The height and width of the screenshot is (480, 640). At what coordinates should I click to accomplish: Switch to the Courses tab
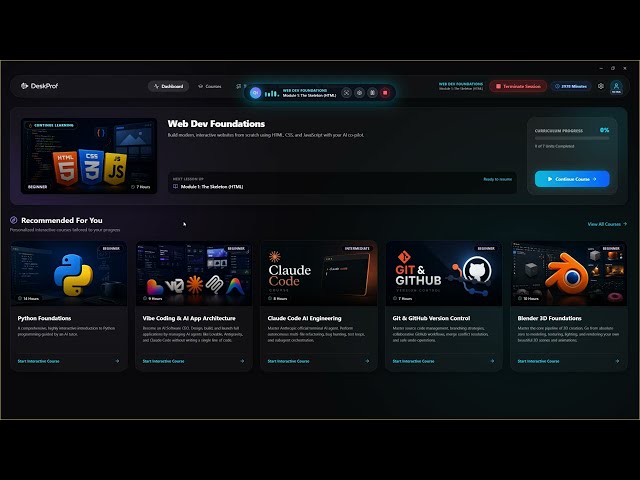pyautogui.click(x=209, y=86)
